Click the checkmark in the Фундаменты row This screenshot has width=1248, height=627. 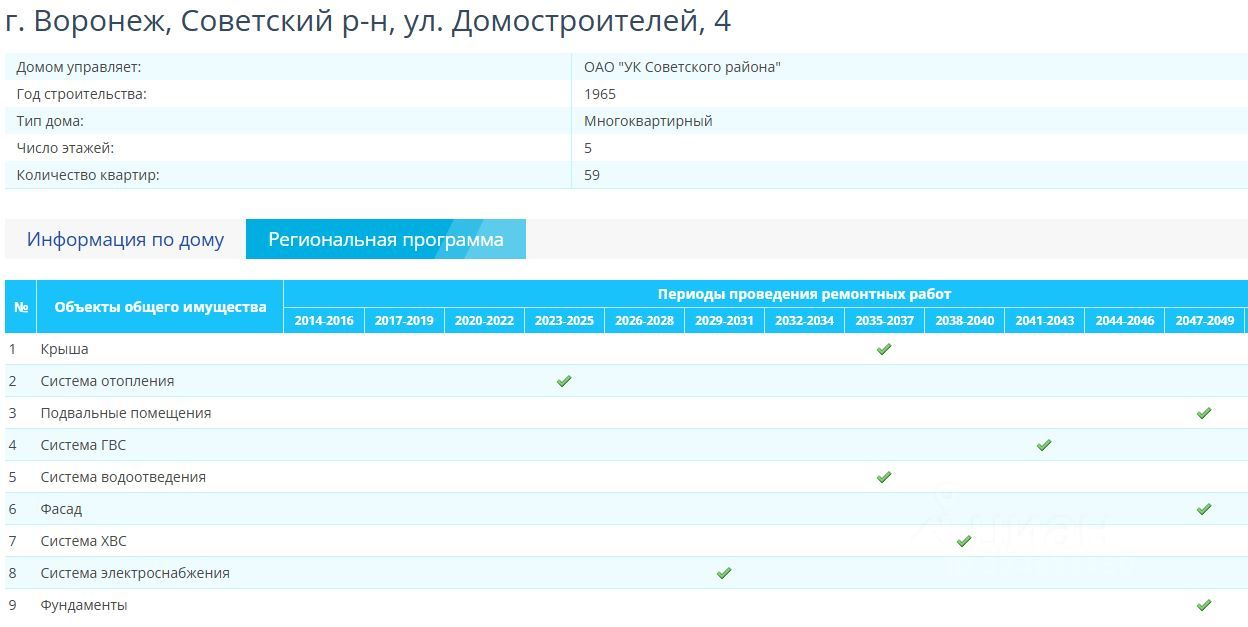click(x=1204, y=605)
